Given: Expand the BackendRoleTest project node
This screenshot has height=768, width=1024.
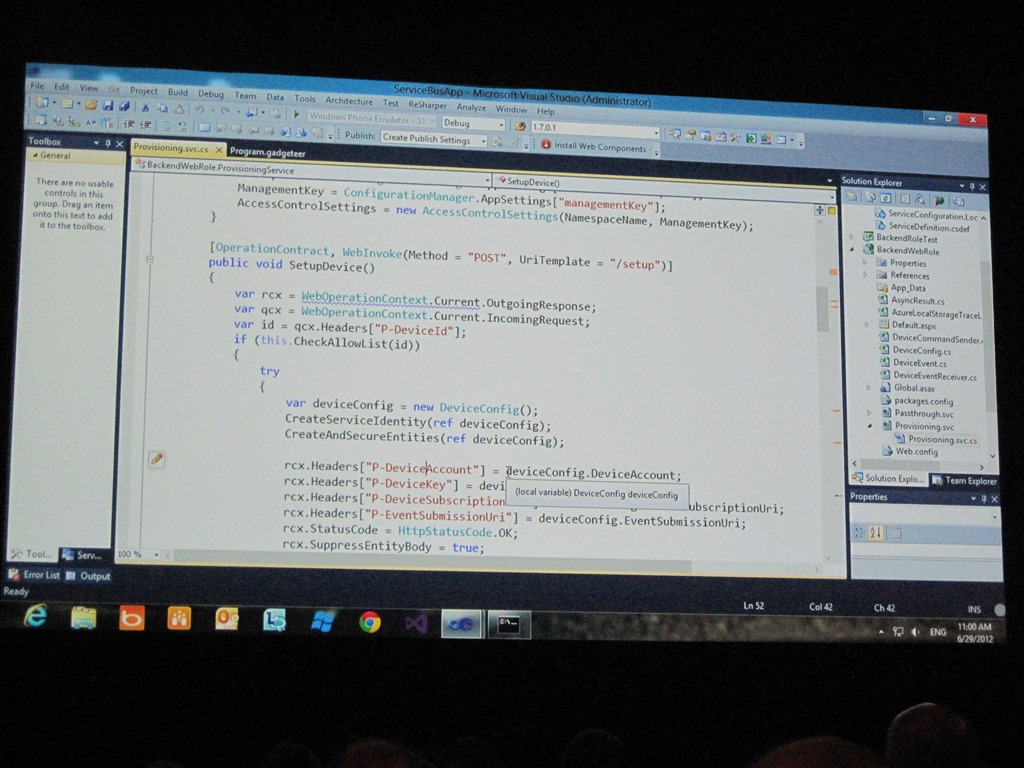Looking at the screenshot, I should click(x=852, y=237).
